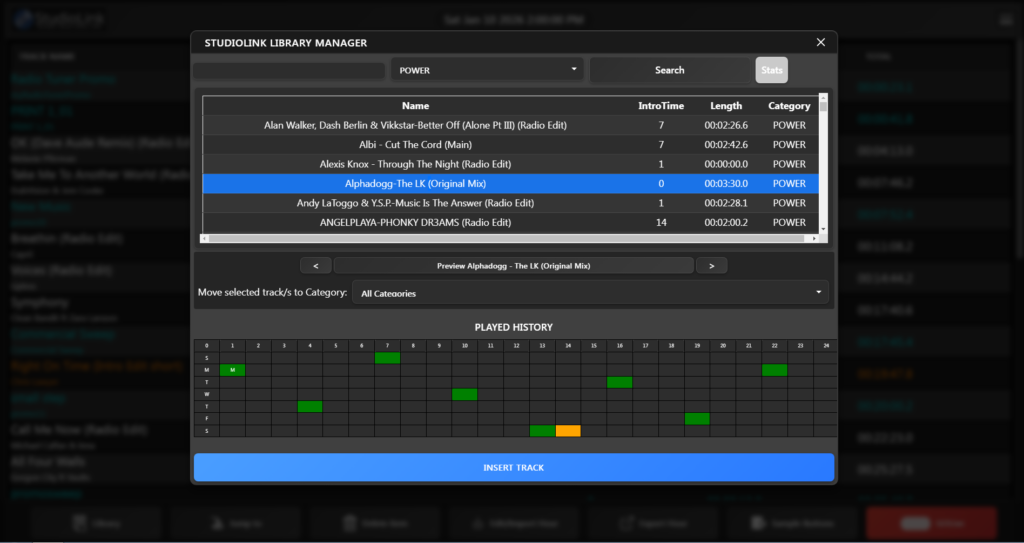Image resolution: width=1024 pixels, height=543 pixels.
Task: Click green Monday hour 1 cell marked M
Action: click(x=232, y=370)
